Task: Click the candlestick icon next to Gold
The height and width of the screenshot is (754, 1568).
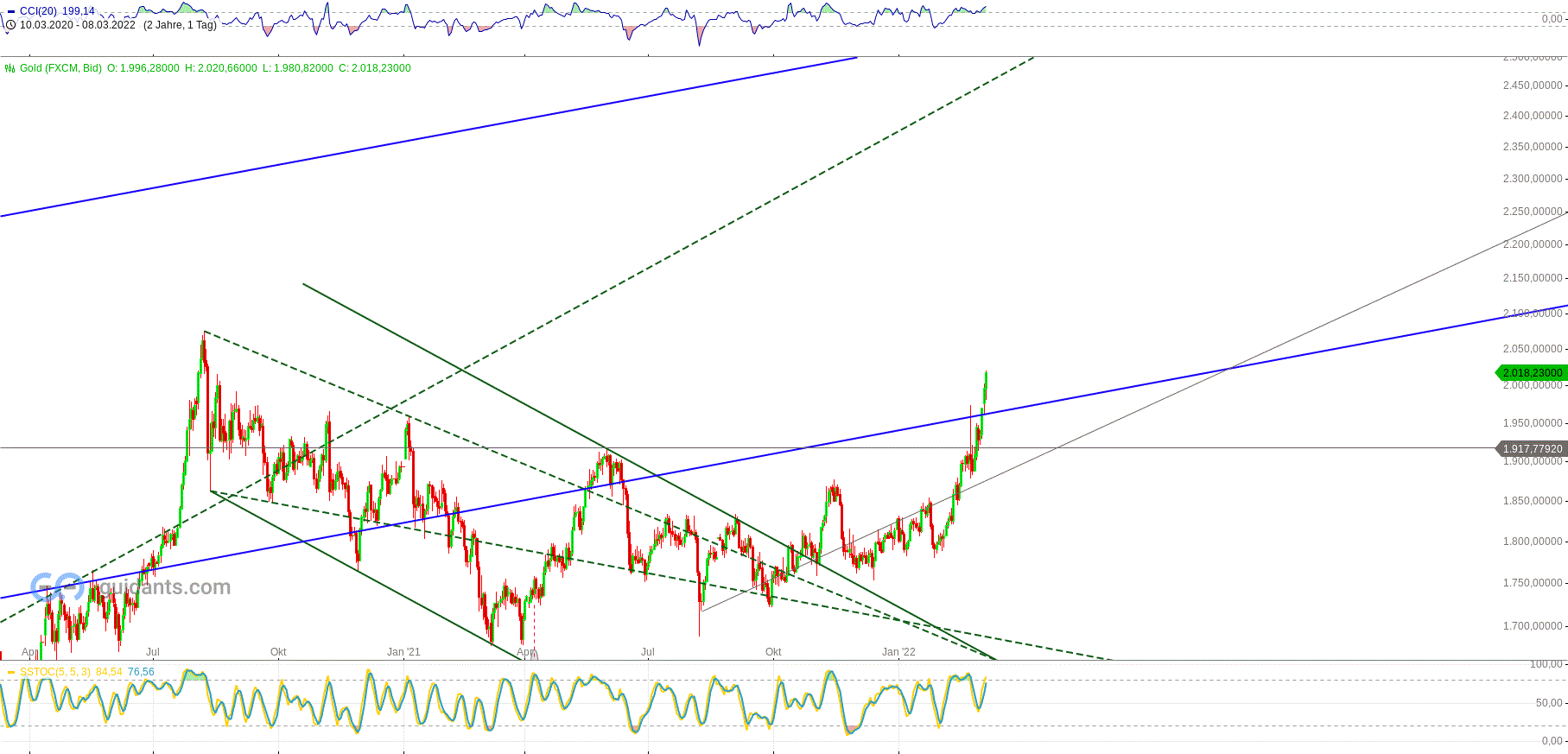Action: point(10,68)
